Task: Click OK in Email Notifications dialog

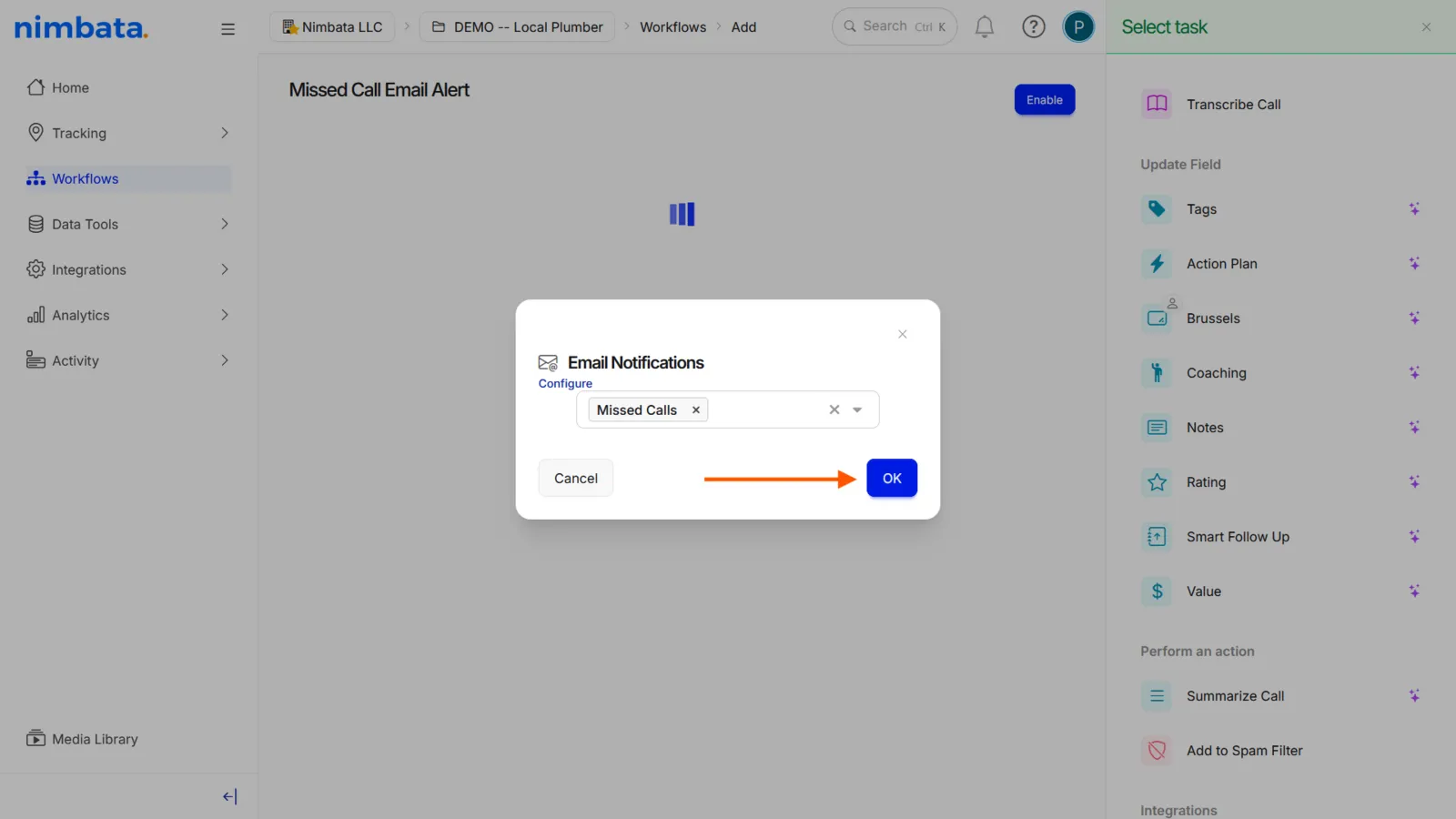Action: pos(892,478)
